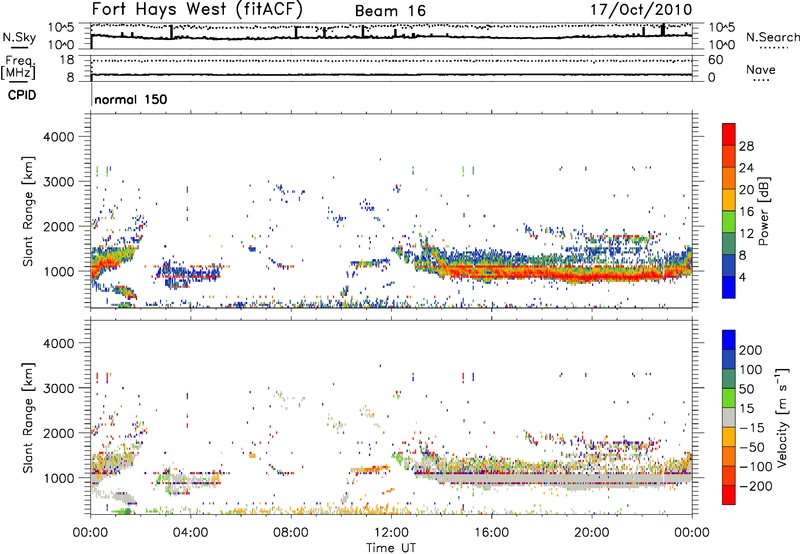Click the '100' label on Velocity scale
The height and width of the screenshot is (554, 800).
pyautogui.click(x=751, y=369)
